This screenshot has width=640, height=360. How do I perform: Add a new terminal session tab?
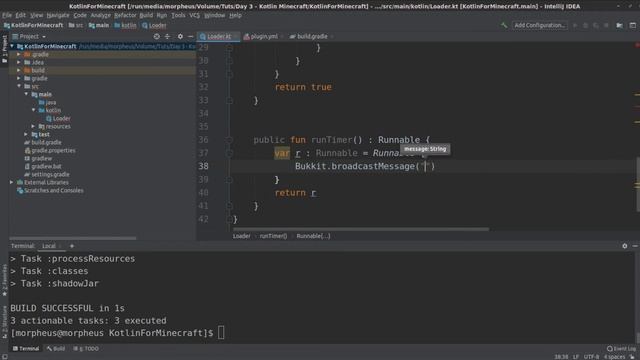point(72,246)
